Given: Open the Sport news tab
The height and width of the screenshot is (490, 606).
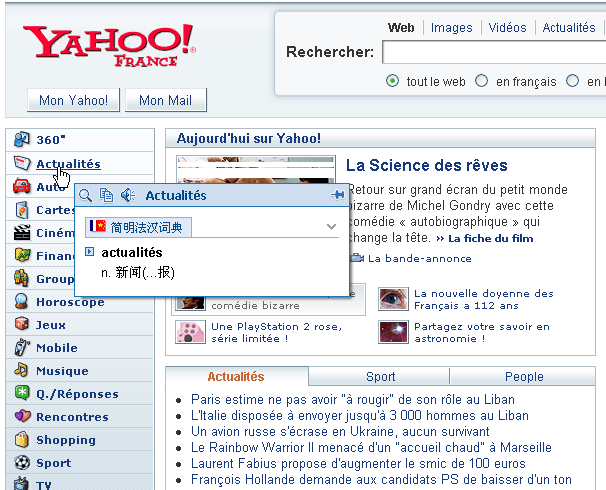Looking at the screenshot, I should point(380,376).
